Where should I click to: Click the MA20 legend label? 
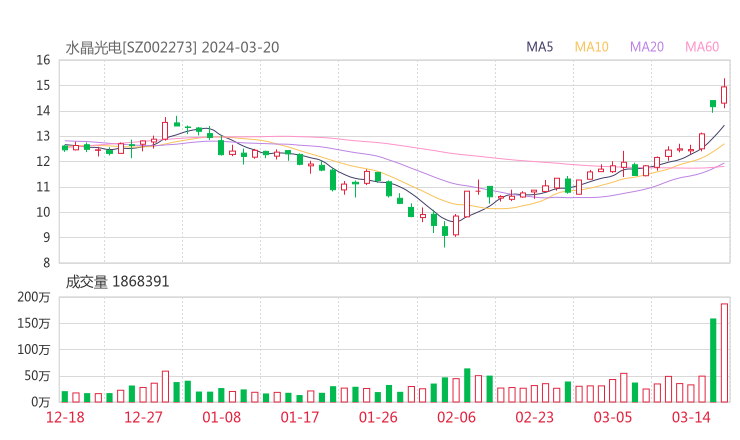[x=647, y=47]
